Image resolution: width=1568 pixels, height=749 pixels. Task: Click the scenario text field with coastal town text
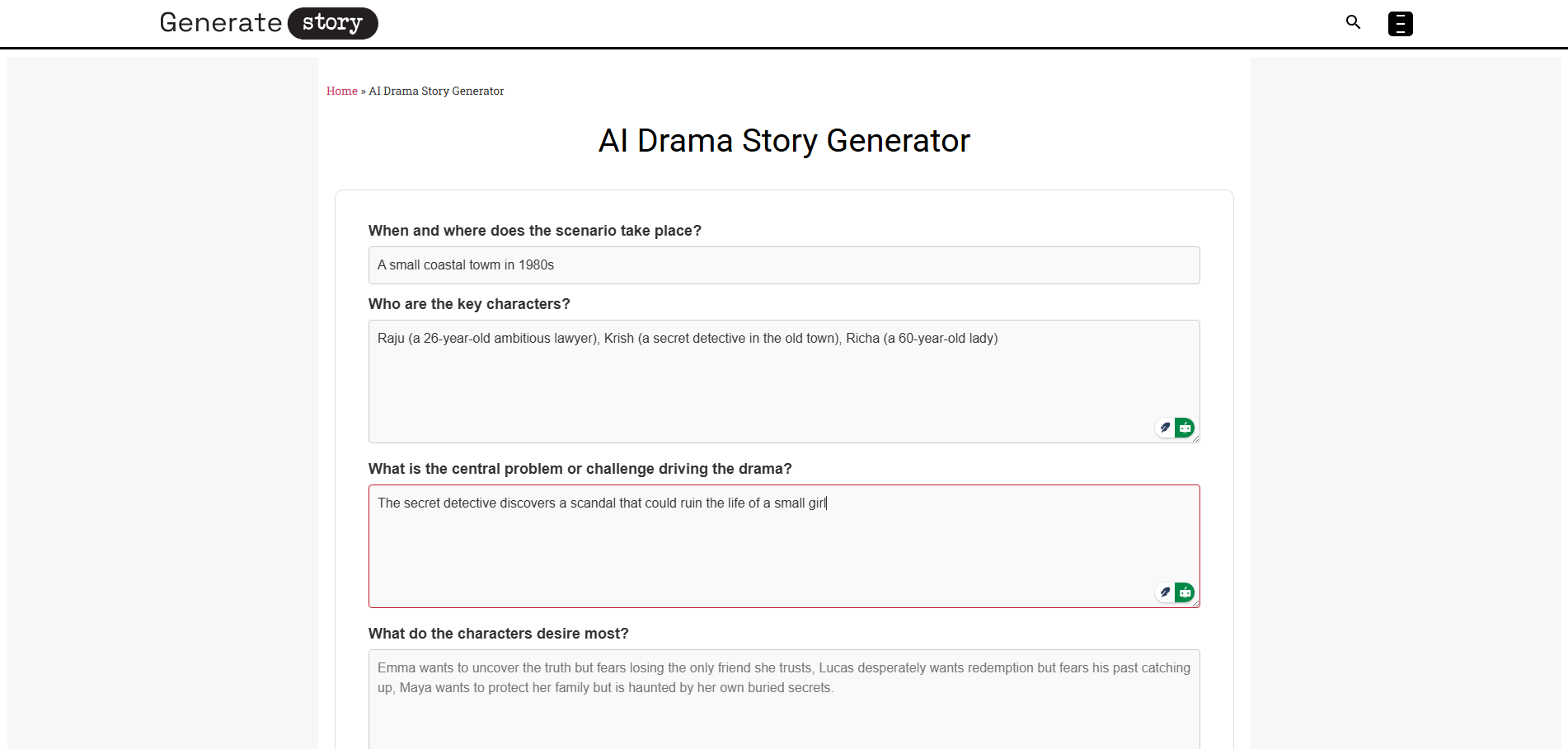tap(783, 264)
